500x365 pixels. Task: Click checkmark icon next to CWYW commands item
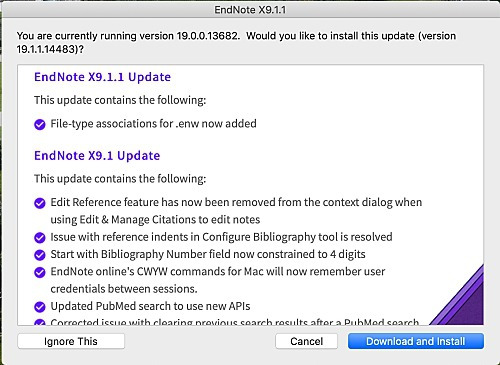(x=40, y=272)
